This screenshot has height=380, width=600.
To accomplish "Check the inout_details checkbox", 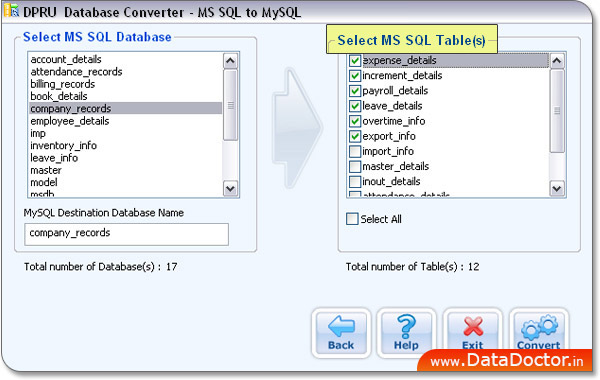I will [x=355, y=181].
